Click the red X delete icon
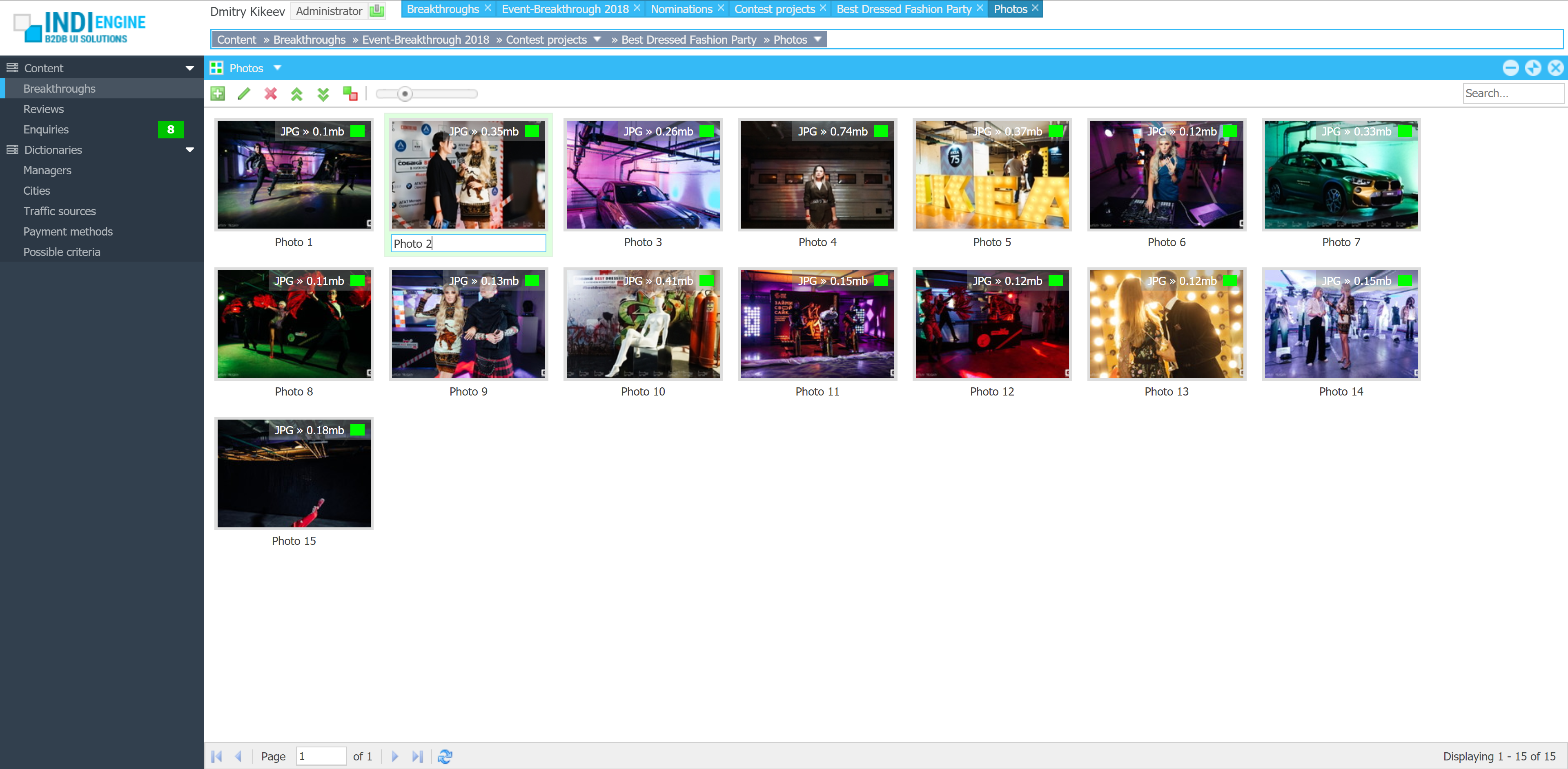Viewport: 1568px width, 769px height. (x=271, y=94)
